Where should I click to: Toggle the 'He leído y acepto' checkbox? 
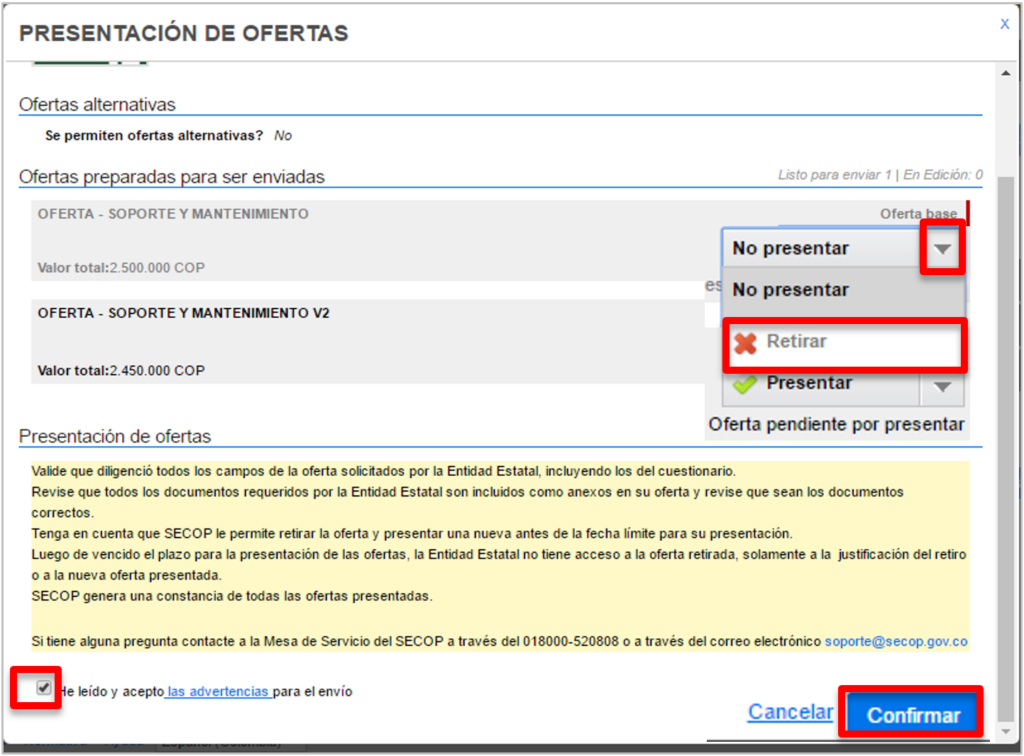(43, 688)
